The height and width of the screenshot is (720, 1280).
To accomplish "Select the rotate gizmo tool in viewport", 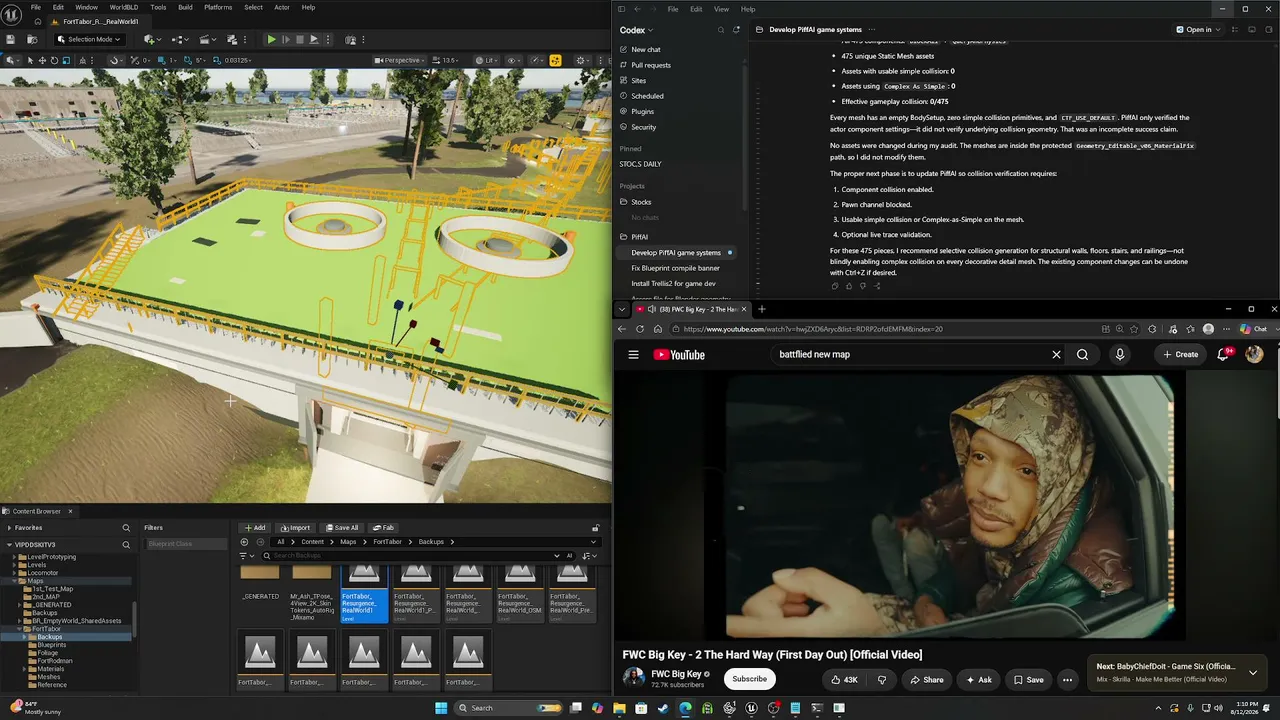I will tap(54, 60).
